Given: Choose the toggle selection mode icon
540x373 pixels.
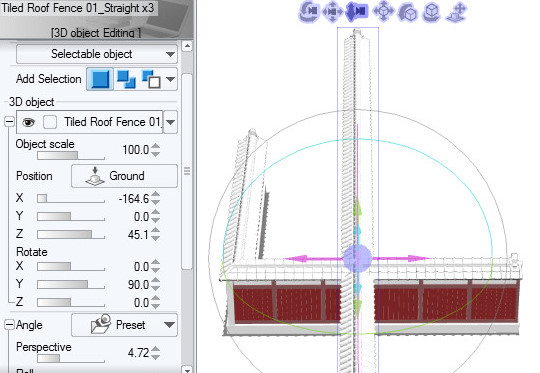Looking at the screenshot, I should (152, 79).
